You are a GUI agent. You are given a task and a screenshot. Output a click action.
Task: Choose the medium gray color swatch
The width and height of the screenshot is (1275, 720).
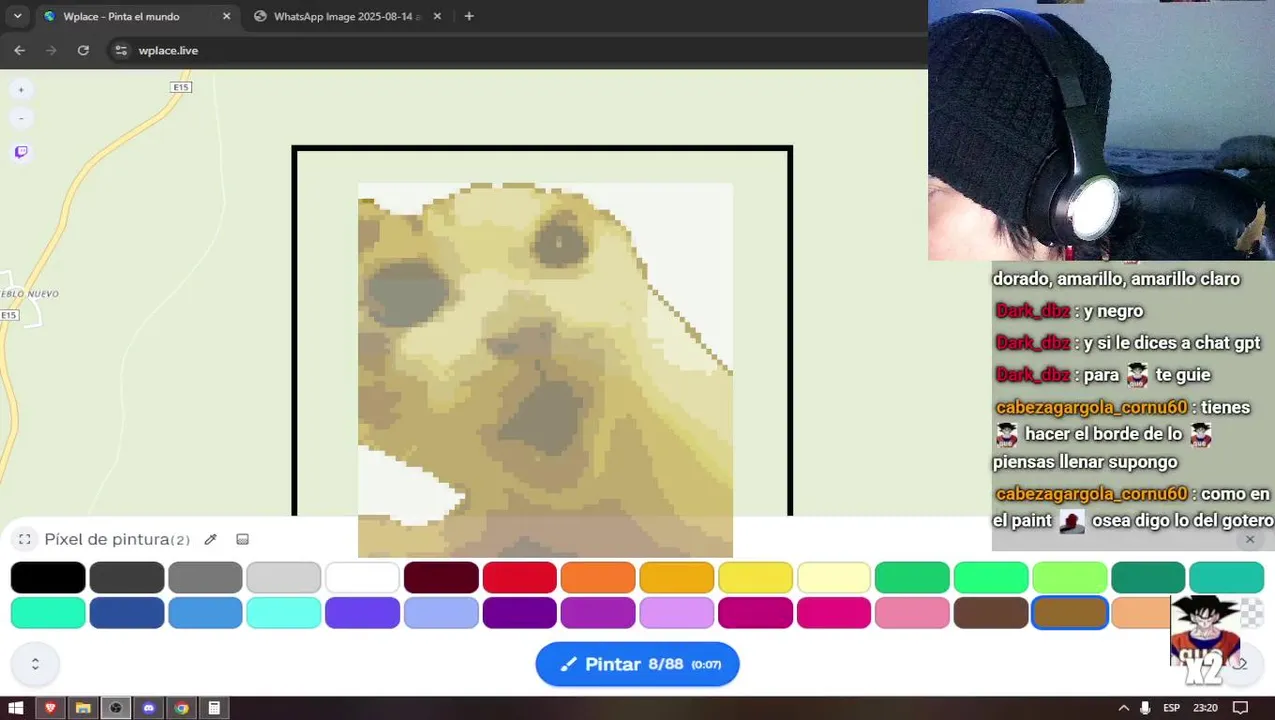pos(205,577)
